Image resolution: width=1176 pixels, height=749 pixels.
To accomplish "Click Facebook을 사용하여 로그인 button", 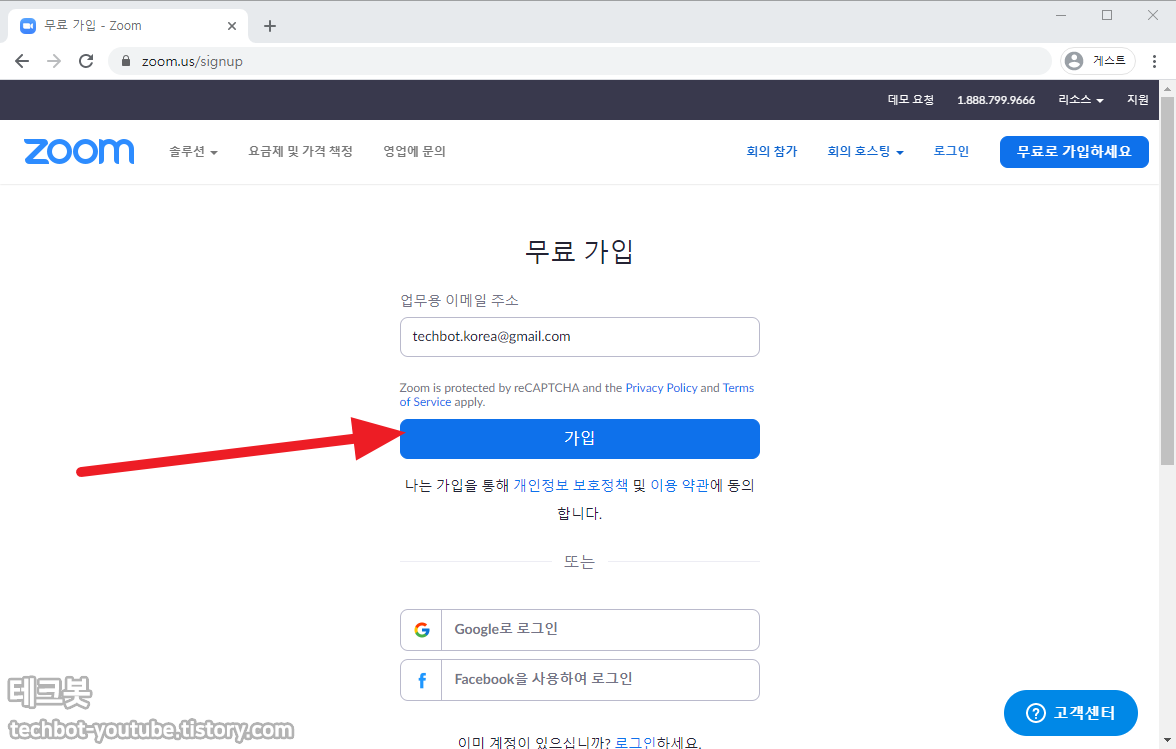I will [x=580, y=680].
